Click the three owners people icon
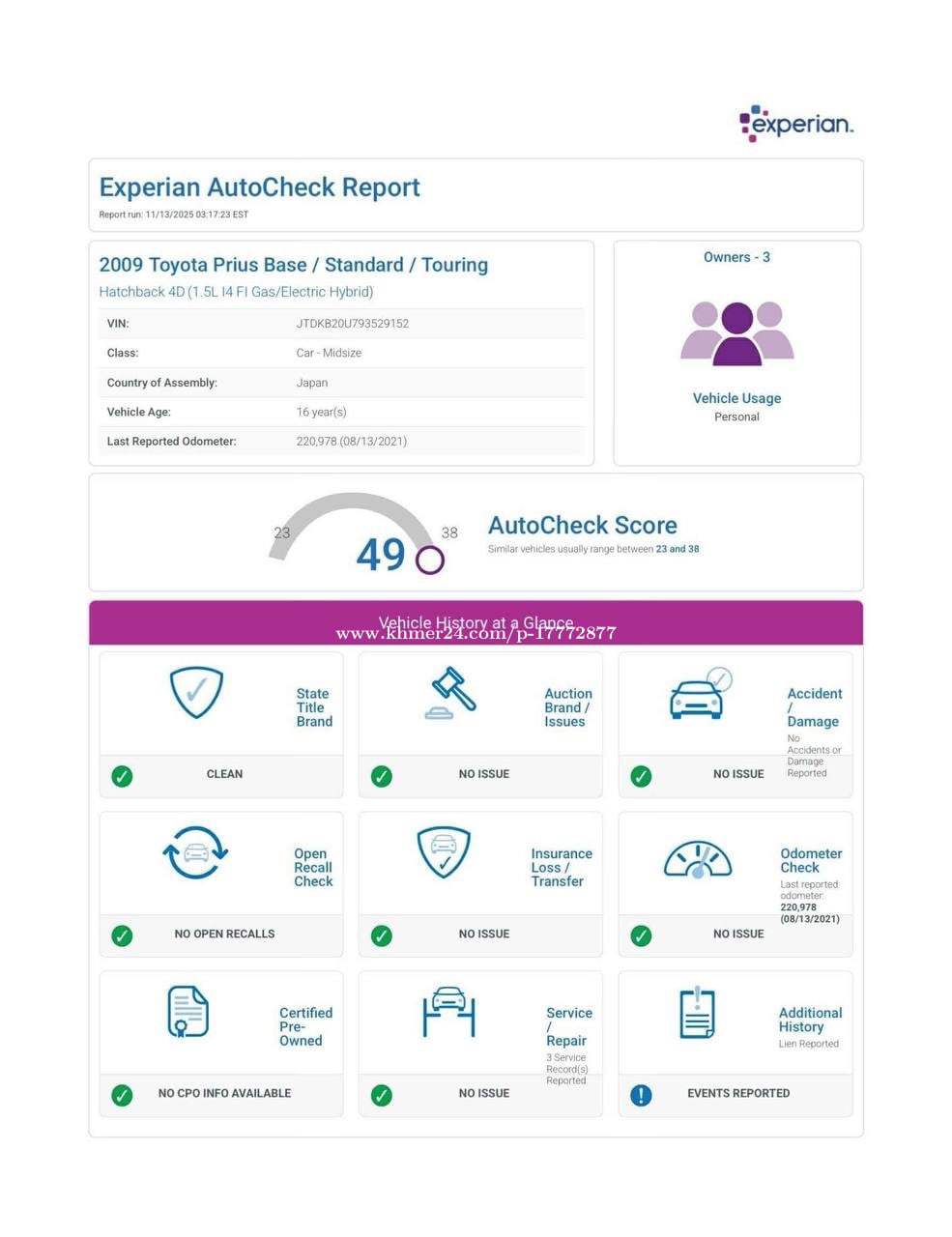The width and height of the screenshot is (952, 1237). (x=736, y=333)
